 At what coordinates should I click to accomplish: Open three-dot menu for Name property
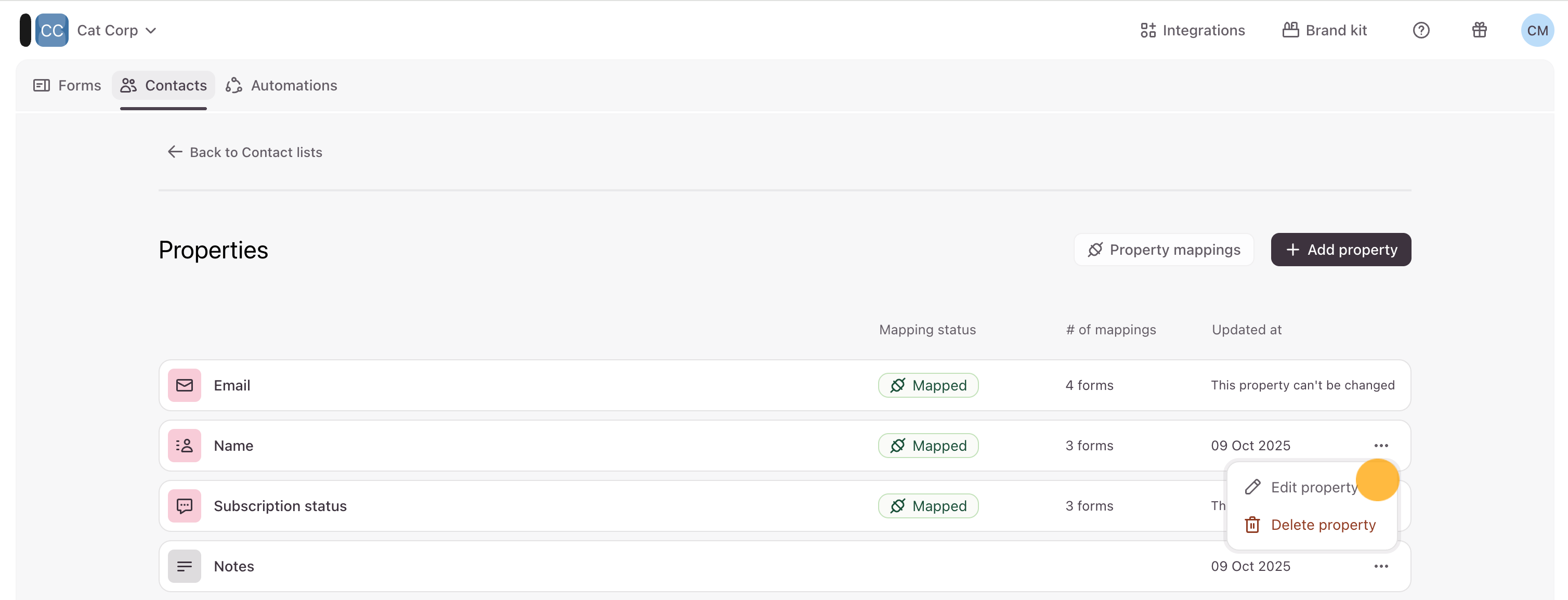(1380, 446)
